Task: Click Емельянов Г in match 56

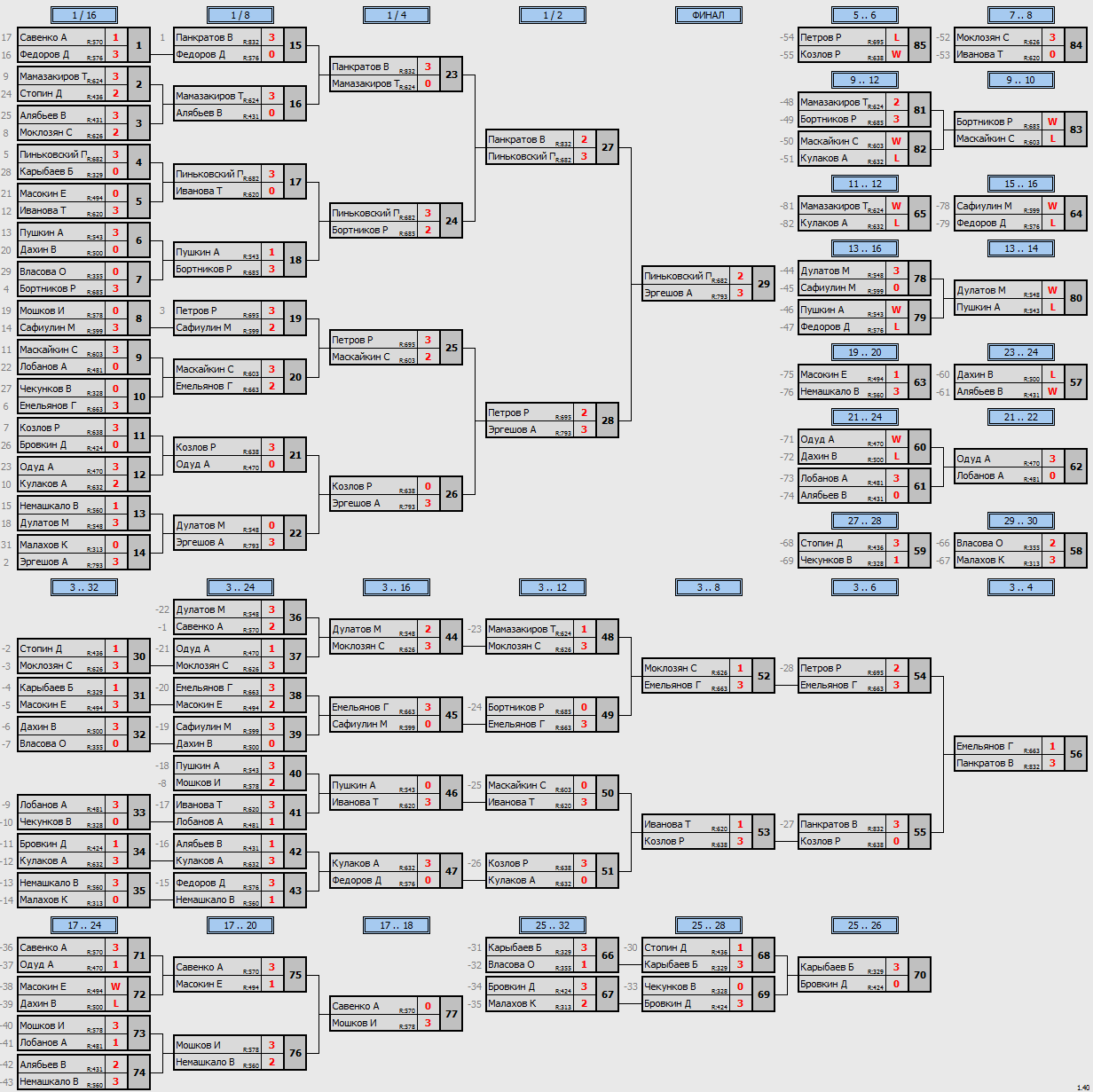Action: point(985,746)
